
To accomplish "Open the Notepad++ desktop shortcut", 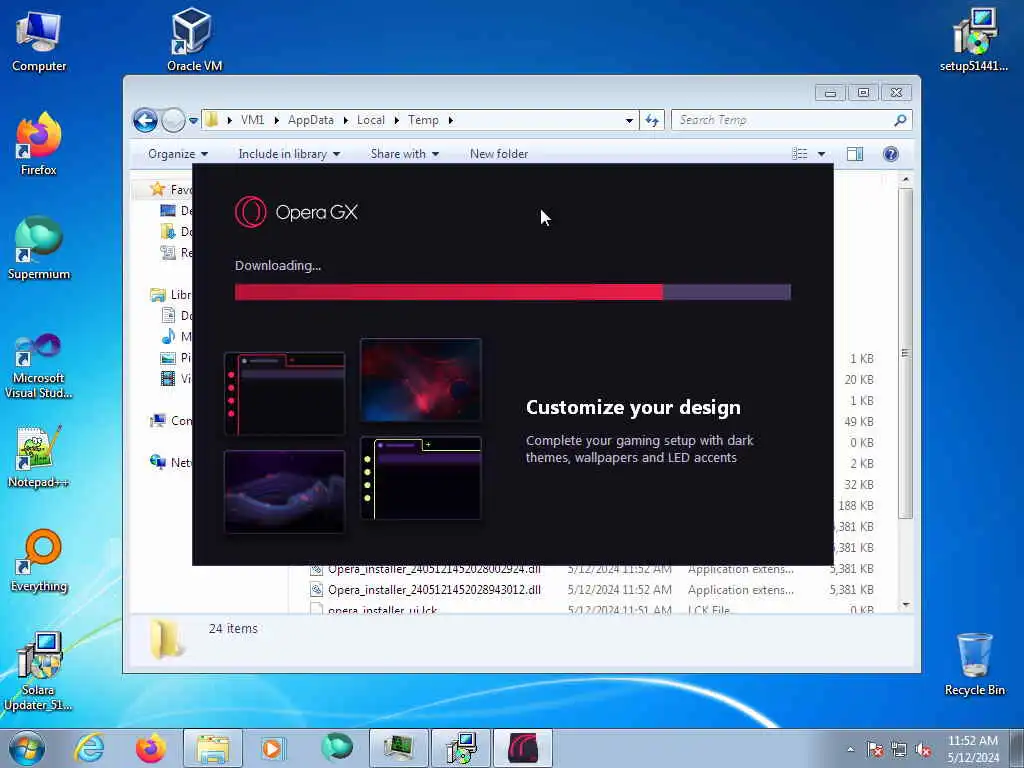I will (x=39, y=457).
